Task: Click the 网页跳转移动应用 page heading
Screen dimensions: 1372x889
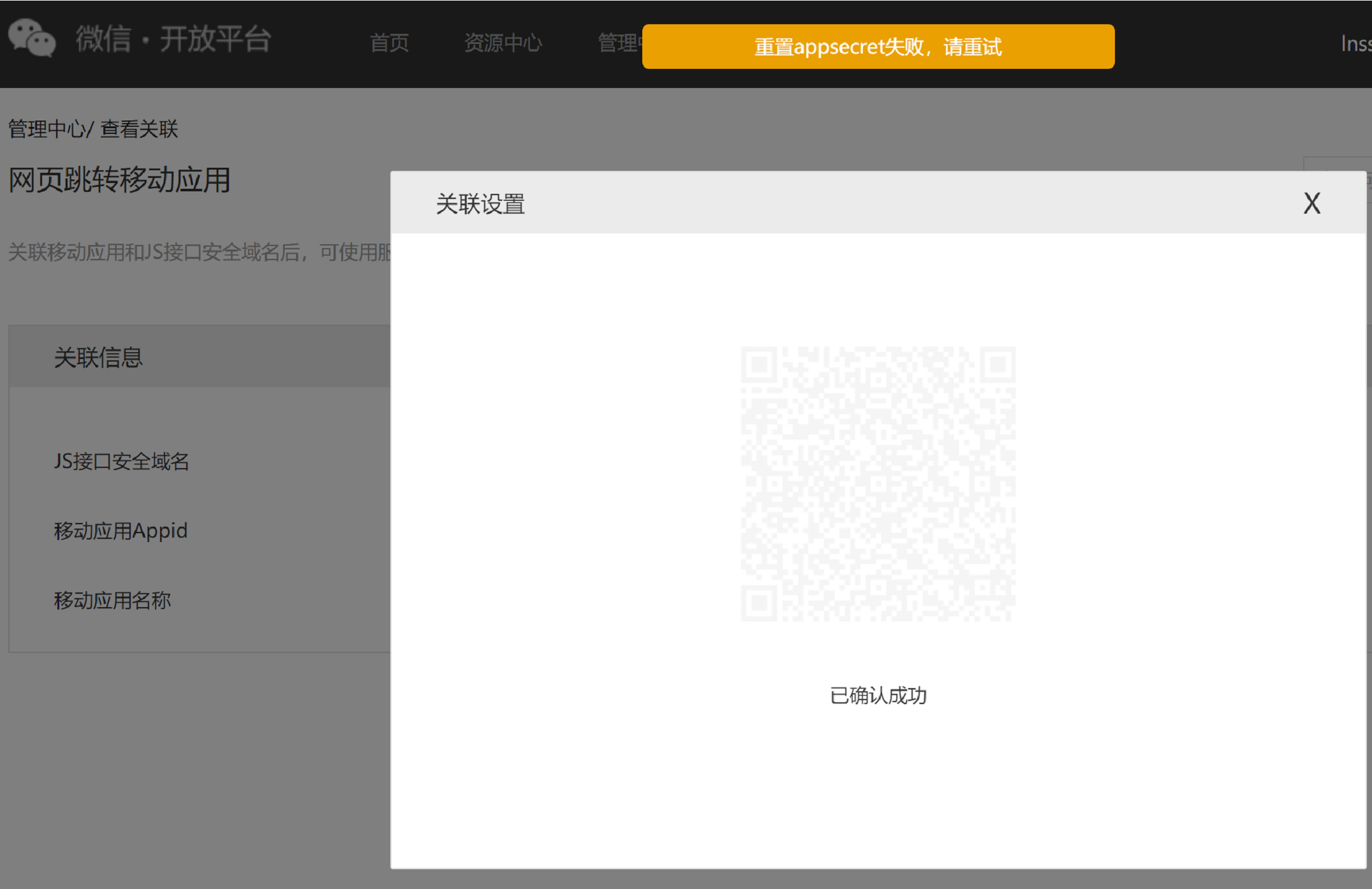Action: pyautogui.click(x=119, y=180)
